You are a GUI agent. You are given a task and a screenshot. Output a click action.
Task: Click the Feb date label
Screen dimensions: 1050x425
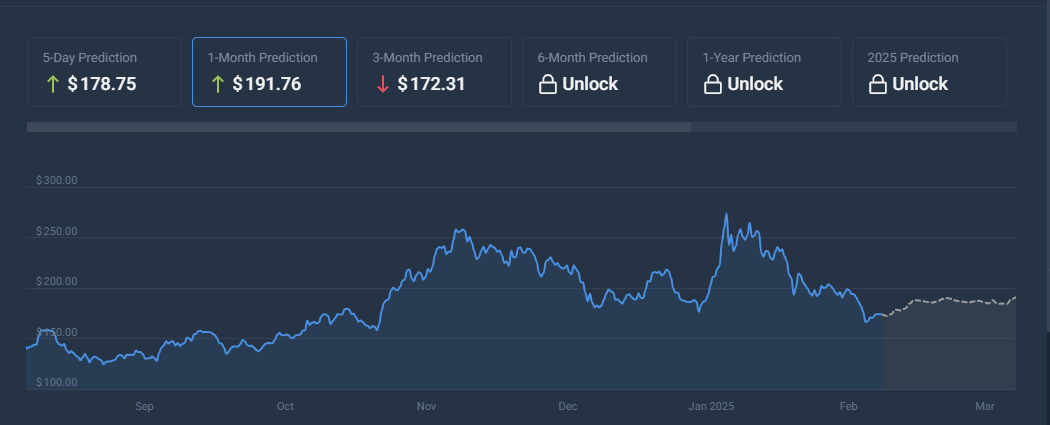click(x=848, y=406)
